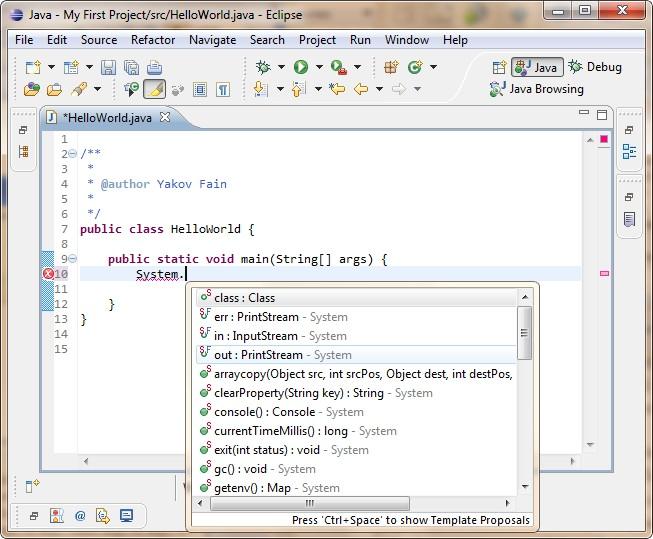Viewport: 653px width, 539px height.
Task: Open the dropdown beside New wizard icon
Action: (51, 67)
